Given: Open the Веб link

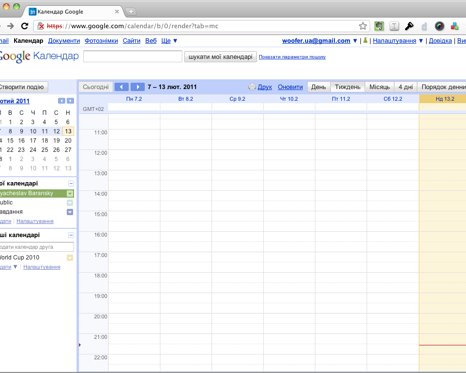Looking at the screenshot, I should click(x=151, y=41).
